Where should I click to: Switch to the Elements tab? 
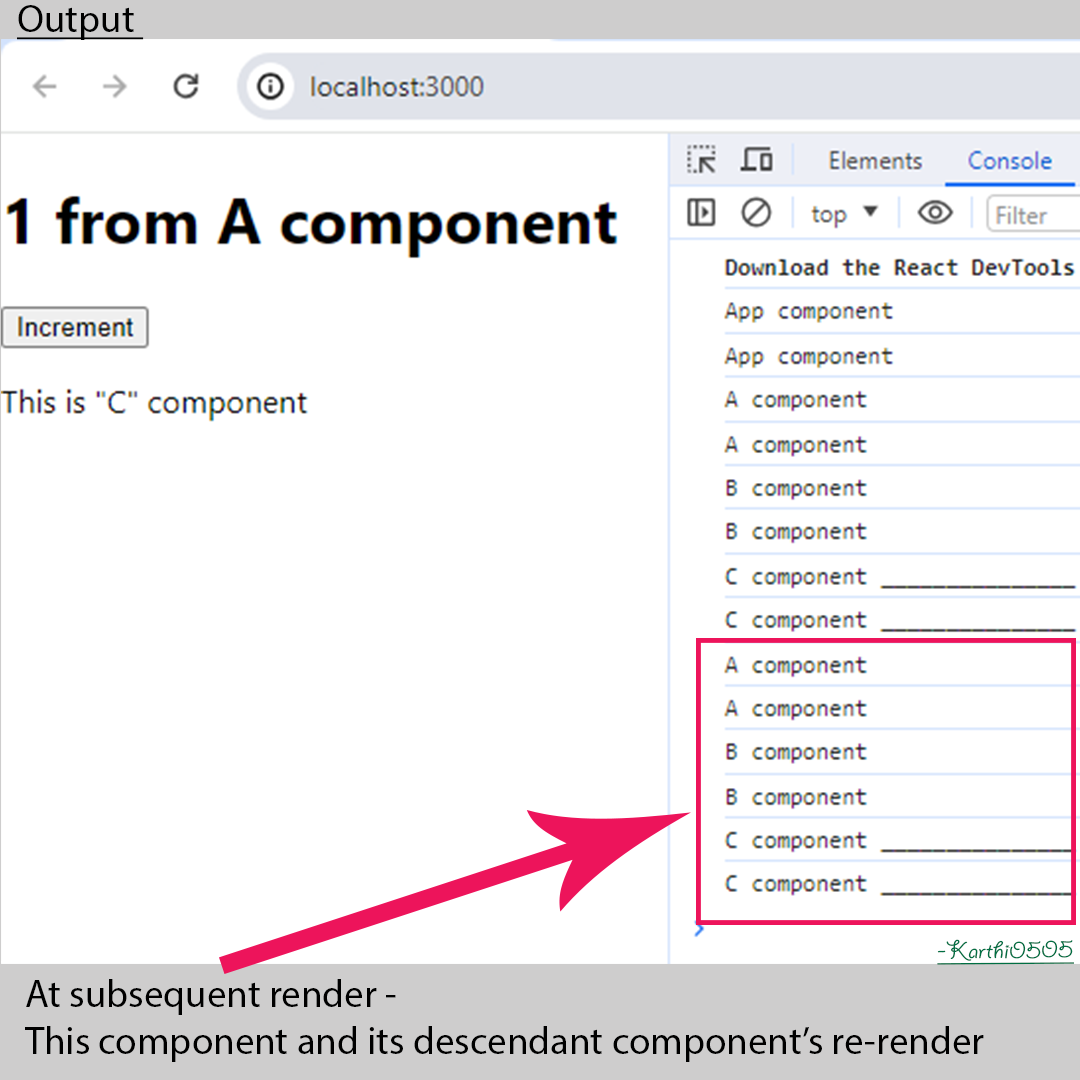(x=875, y=160)
